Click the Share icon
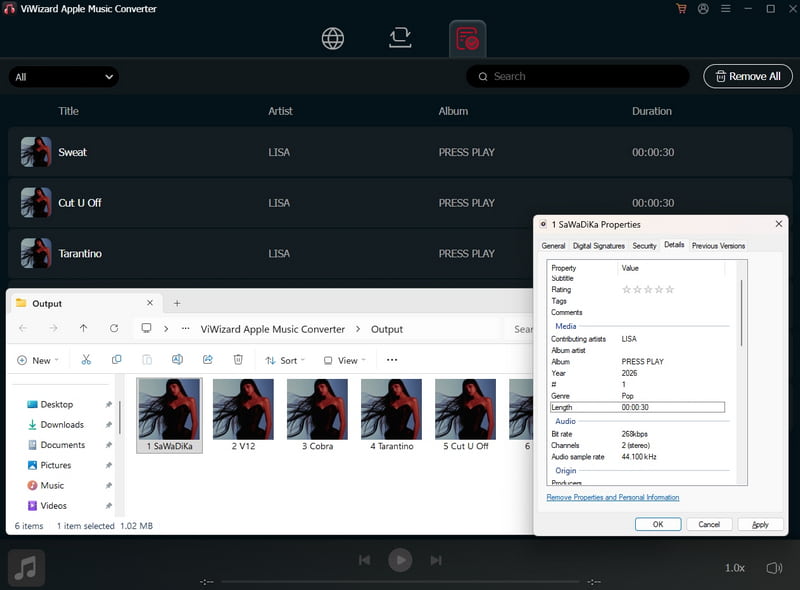Image resolution: width=800 pixels, height=590 pixels. coord(208,360)
